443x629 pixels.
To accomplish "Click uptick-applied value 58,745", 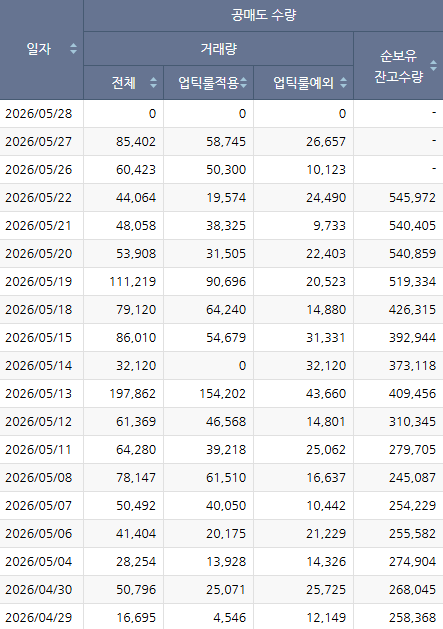I will [x=226, y=142].
